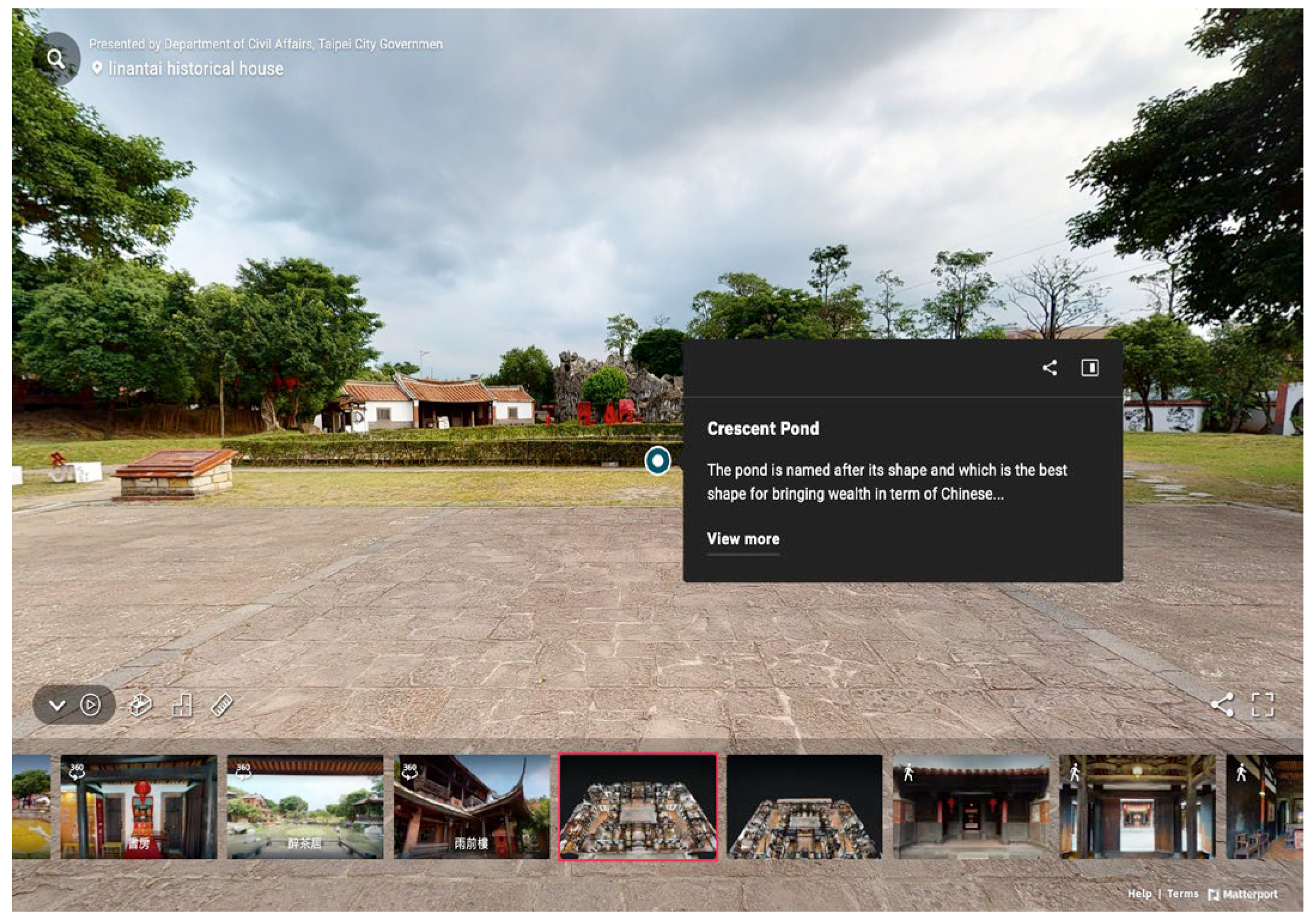Screen dimensions: 1316x923
Task: Enter fullscreen mode
Action: pos(1263,705)
